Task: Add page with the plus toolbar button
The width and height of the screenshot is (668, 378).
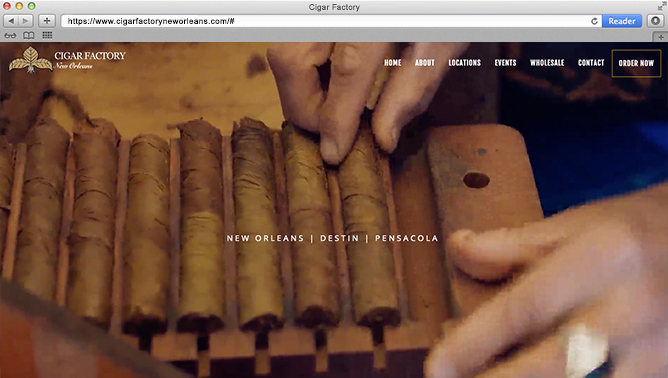Action: click(x=47, y=21)
